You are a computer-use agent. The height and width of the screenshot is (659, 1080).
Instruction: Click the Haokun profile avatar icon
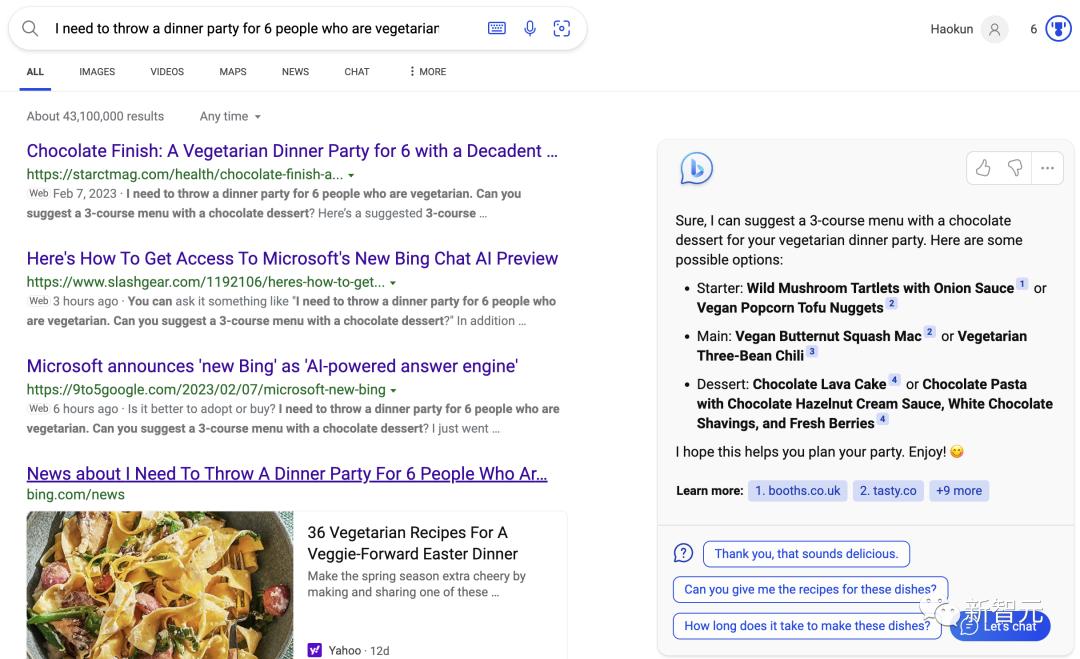tap(994, 29)
